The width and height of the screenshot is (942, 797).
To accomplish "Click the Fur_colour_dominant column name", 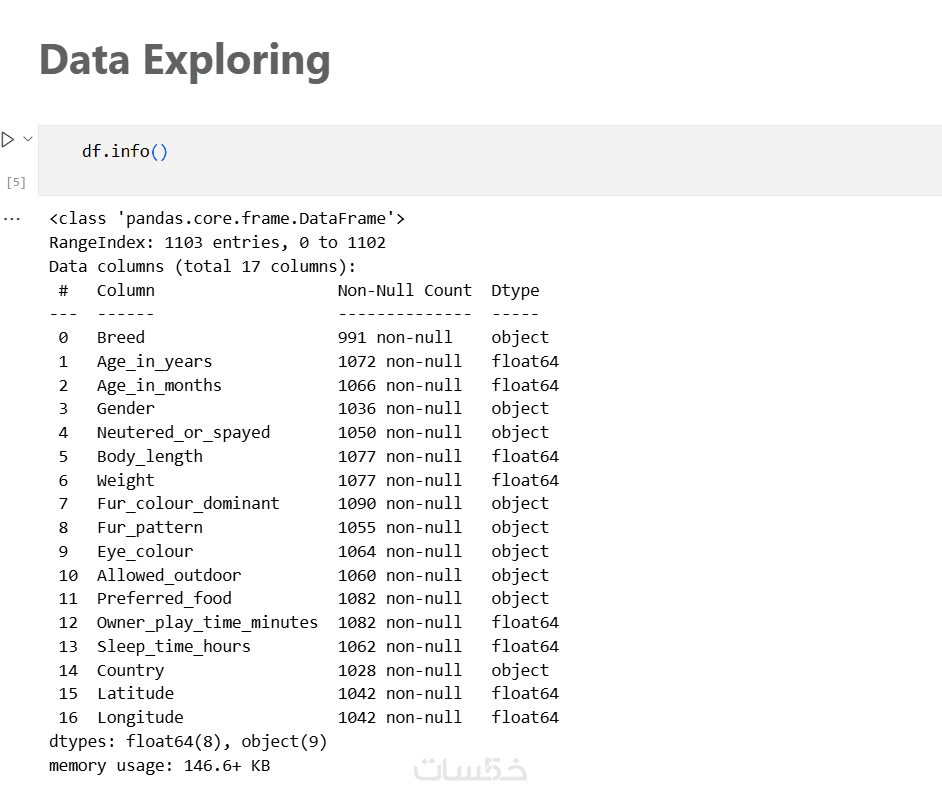I will pos(188,503).
